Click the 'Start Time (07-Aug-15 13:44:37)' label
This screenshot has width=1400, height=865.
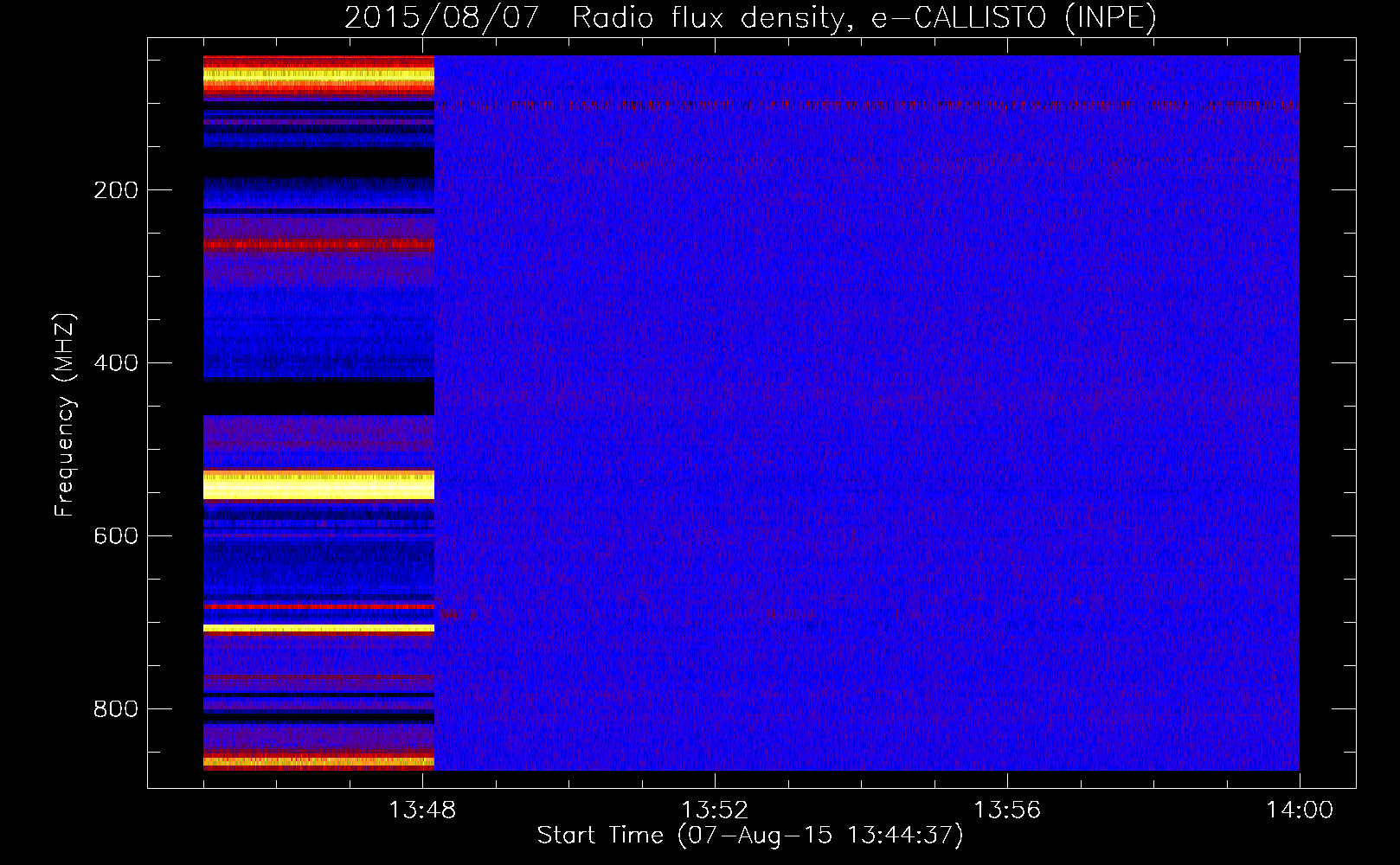click(x=750, y=836)
